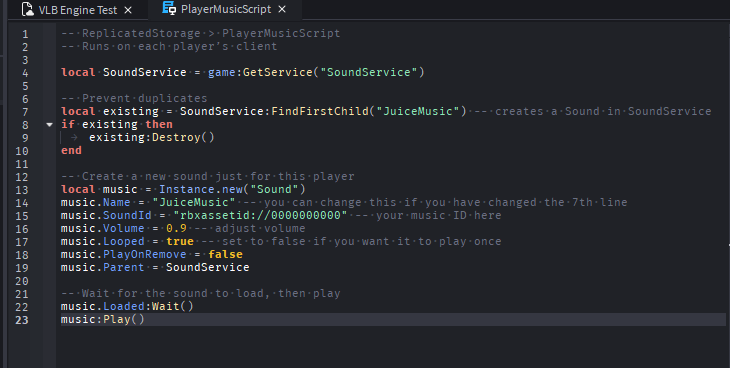Click 'FindFirstChild' in line 7
The width and height of the screenshot is (730, 368).
(x=320, y=111)
